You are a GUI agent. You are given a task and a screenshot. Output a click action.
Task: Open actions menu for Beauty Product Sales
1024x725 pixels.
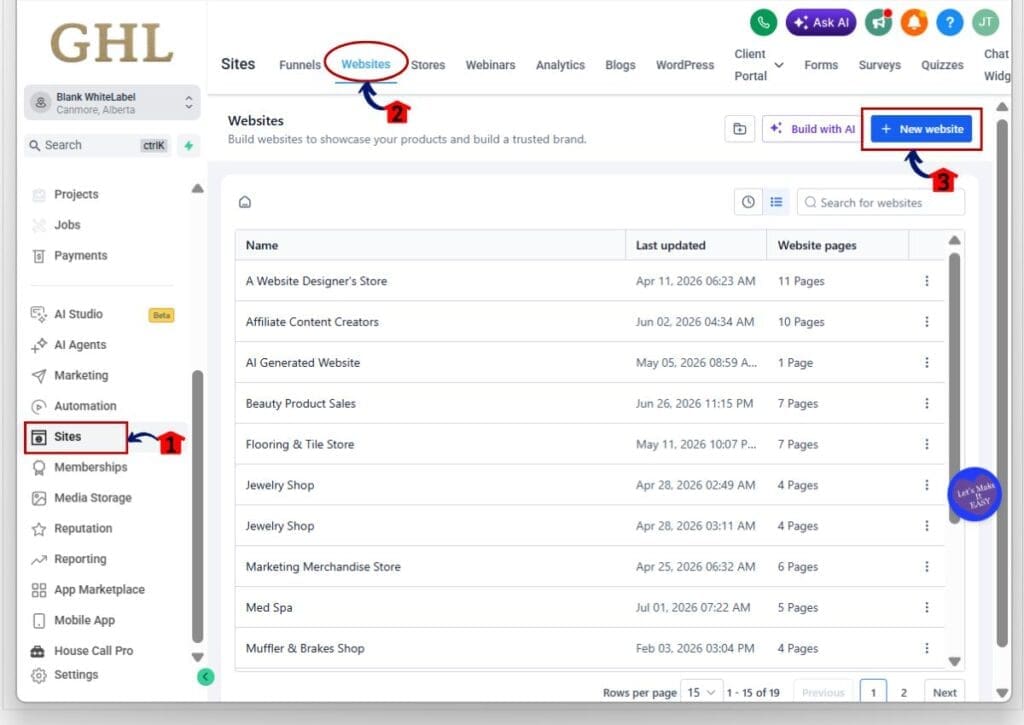(926, 403)
